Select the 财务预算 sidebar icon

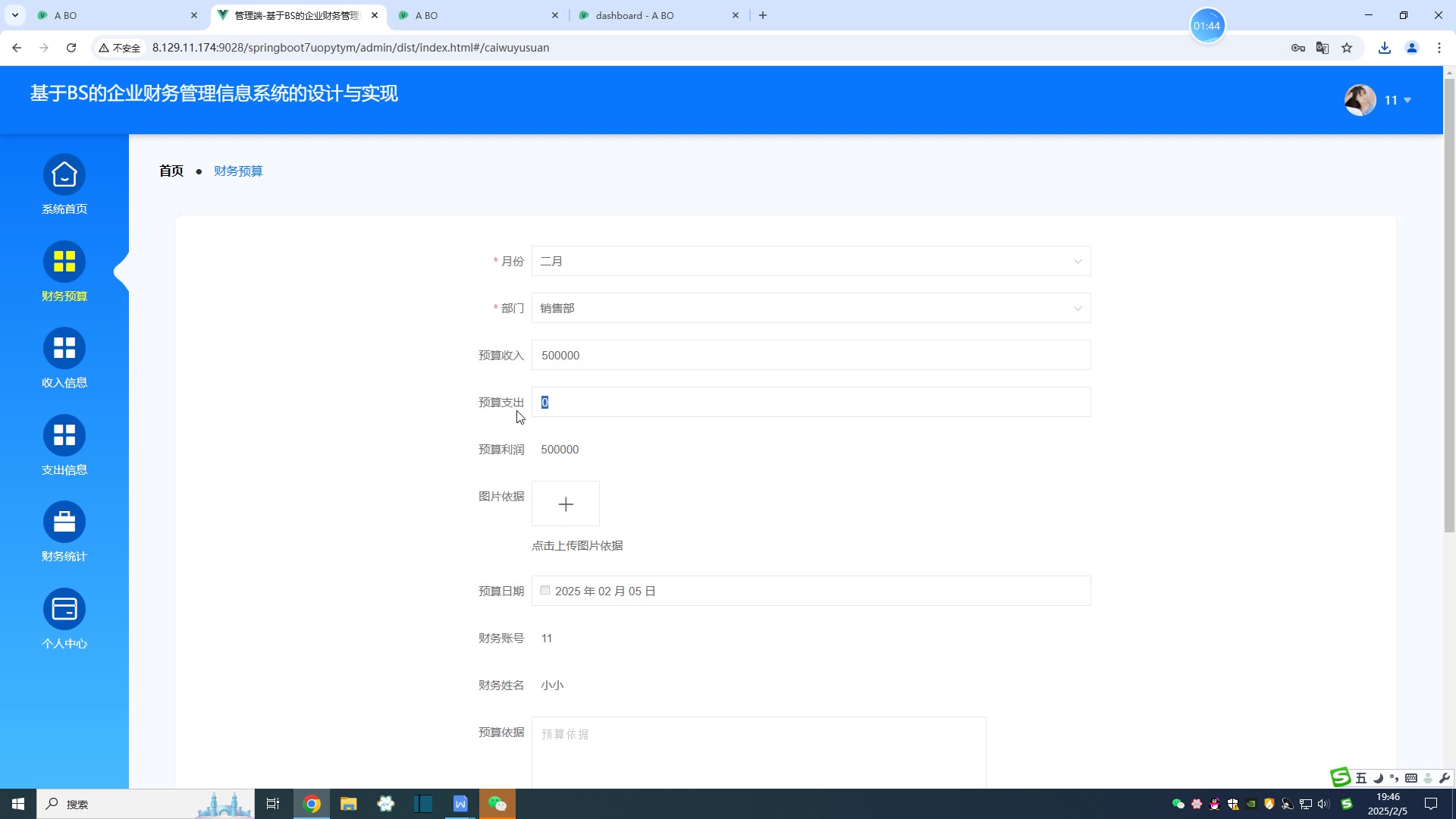click(64, 262)
